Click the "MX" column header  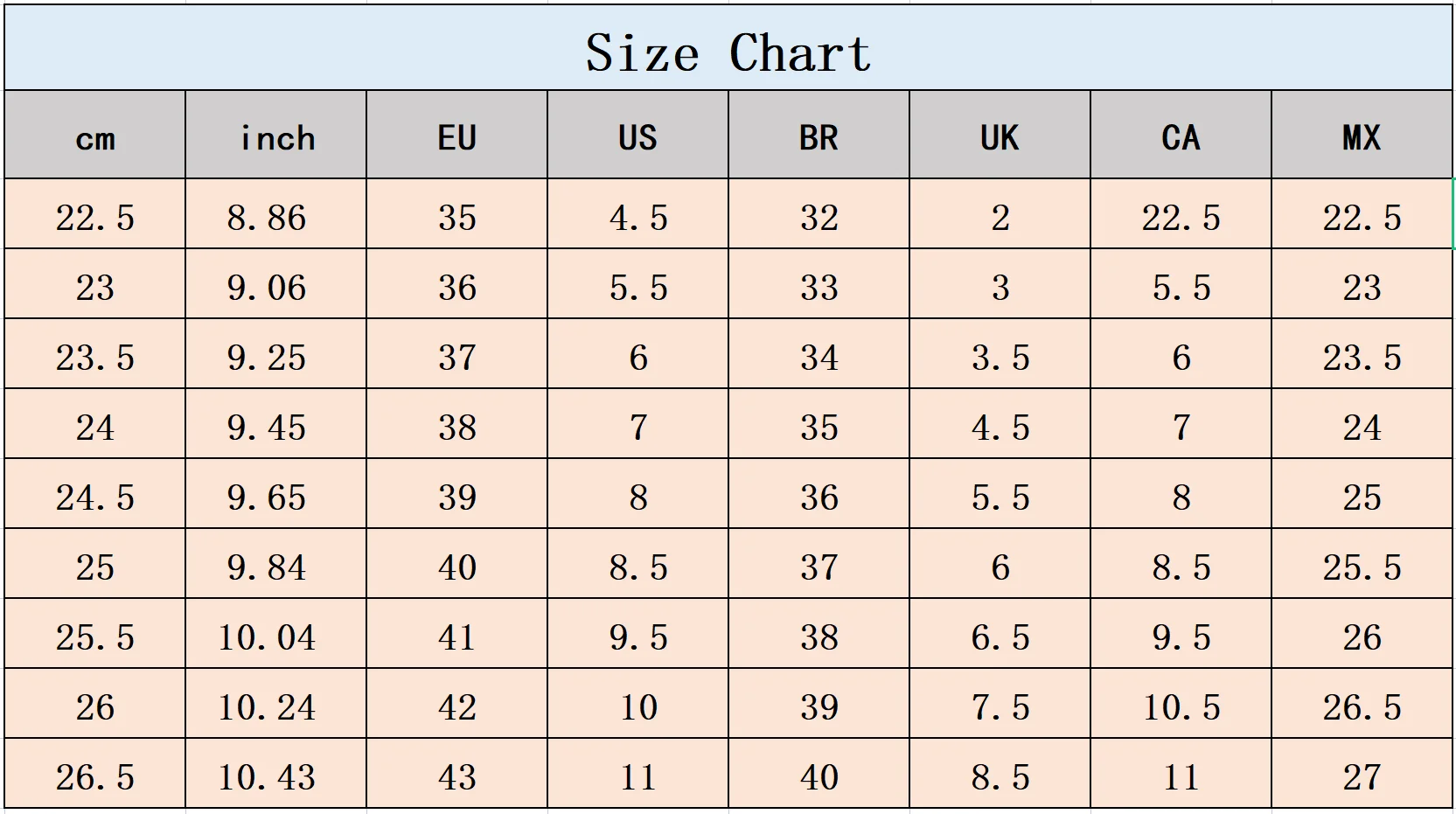point(1362,137)
